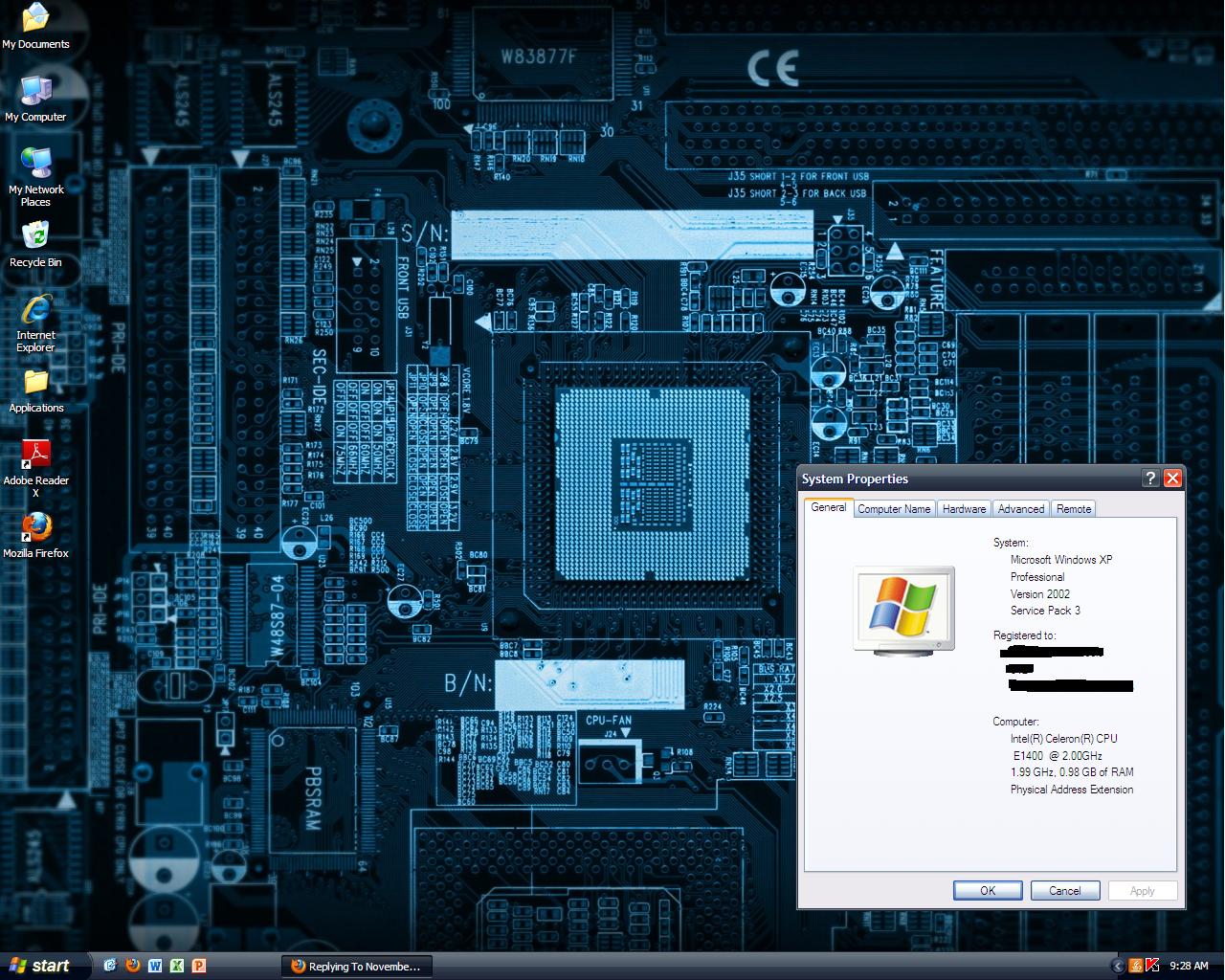Switch to the General tab
Screen dimensions: 1225x980
[x=828, y=507]
